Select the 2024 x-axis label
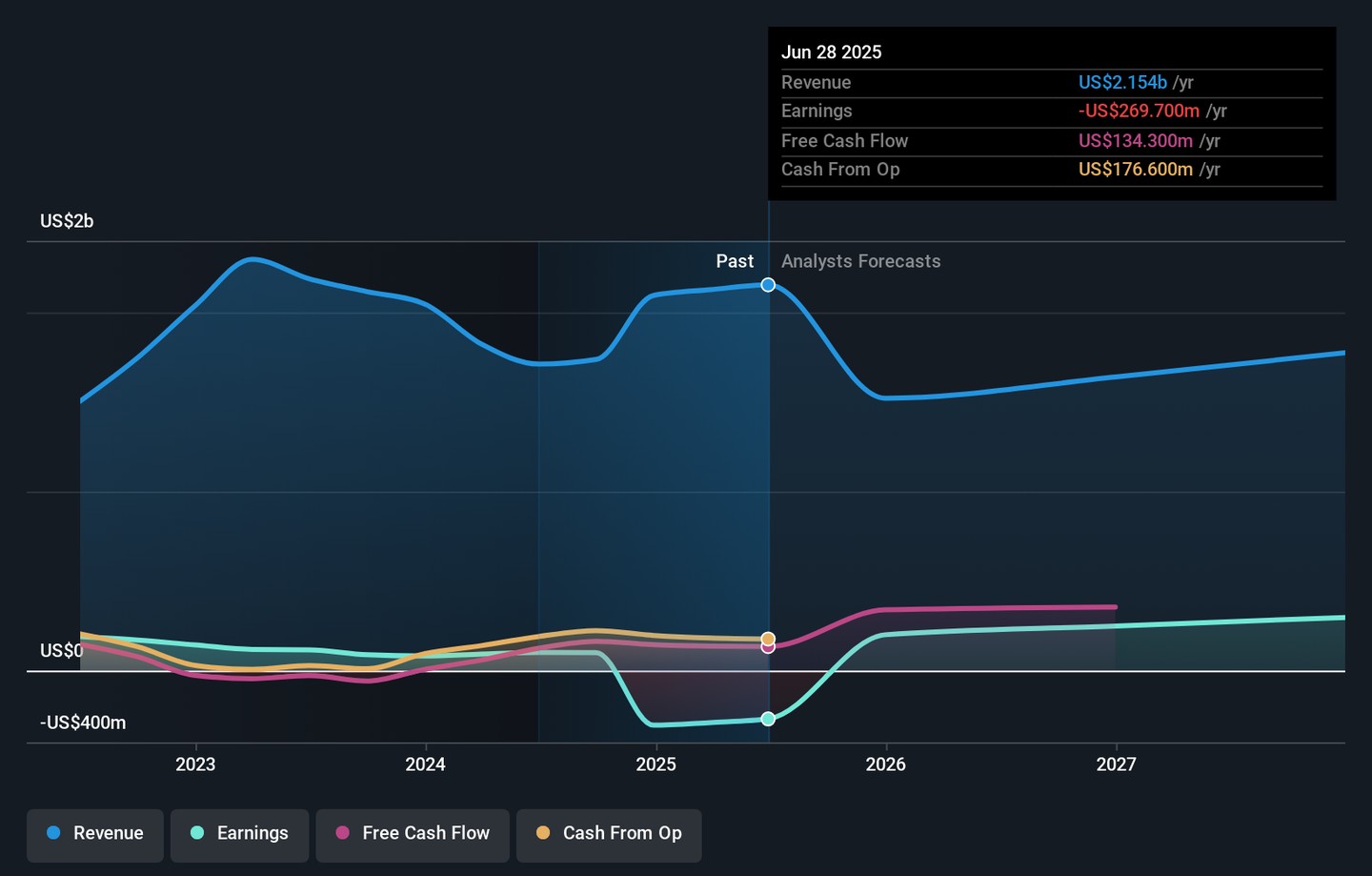This screenshot has width=1372, height=876. tap(425, 764)
